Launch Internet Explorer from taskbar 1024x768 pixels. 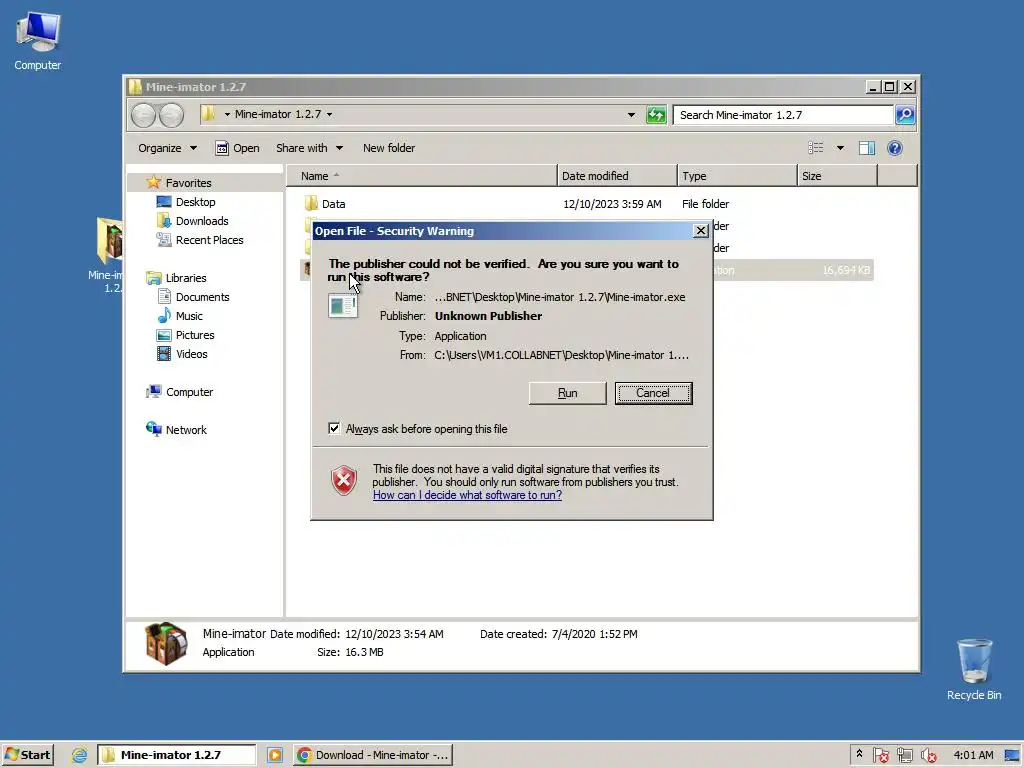[x=79, y=755]
